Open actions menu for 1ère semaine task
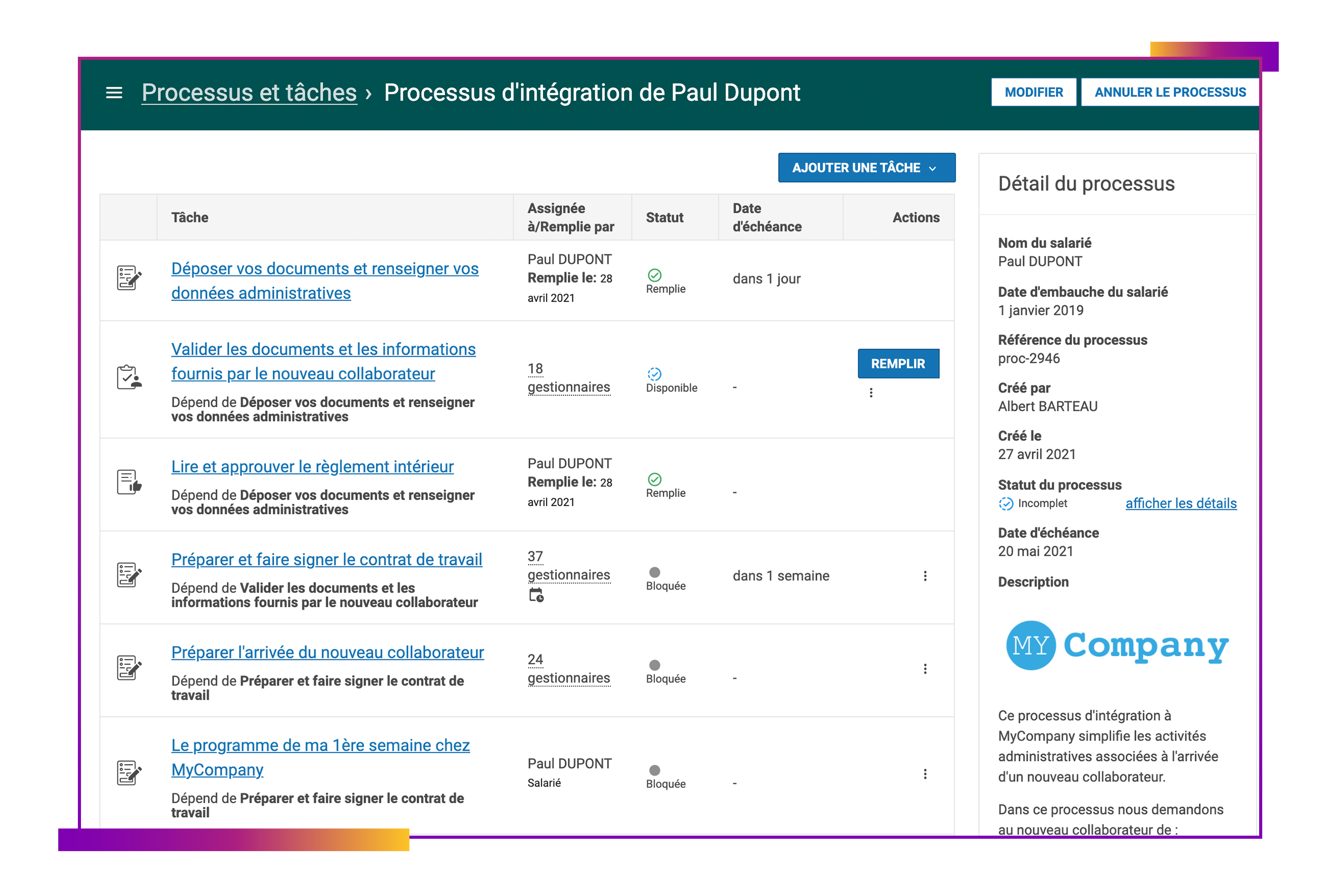This screenshot has width=1320, height=896. click(925, 774)
